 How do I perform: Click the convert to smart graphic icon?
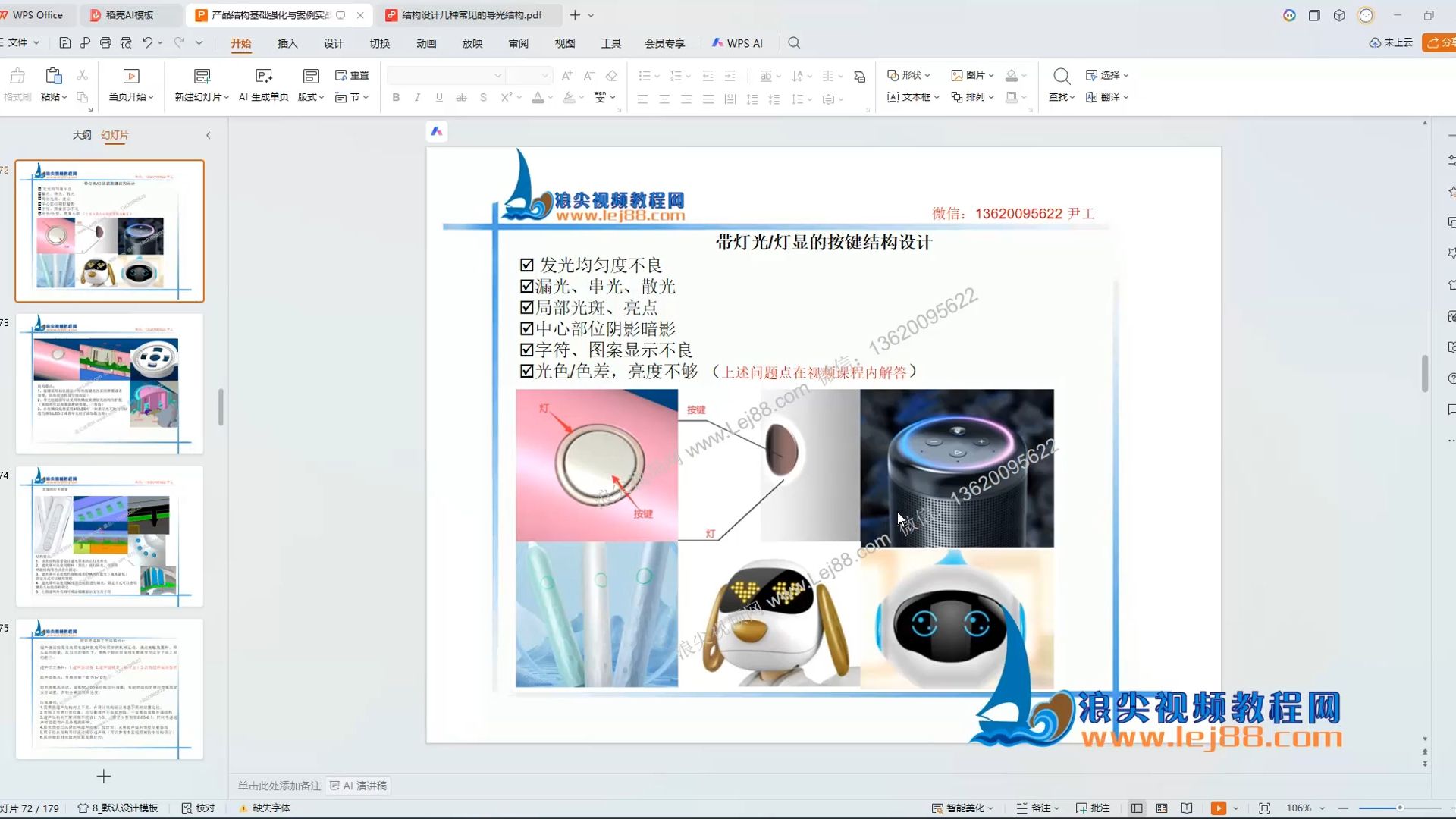click(x=859, y=76)
